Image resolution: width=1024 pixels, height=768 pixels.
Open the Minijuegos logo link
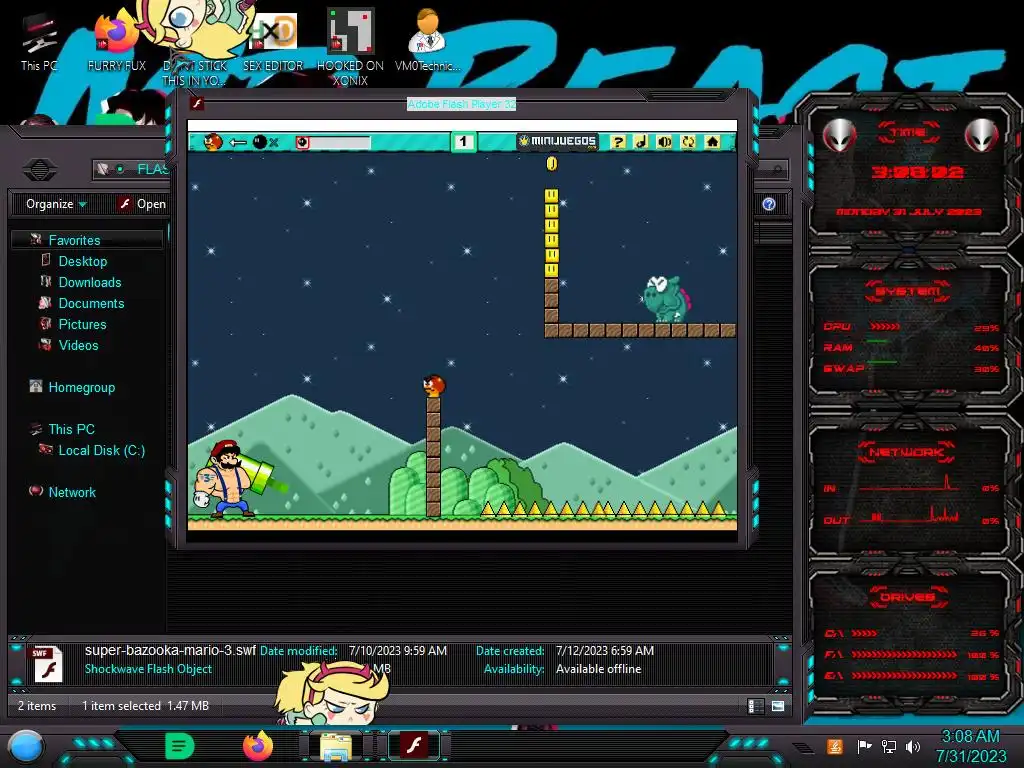(x=557, y=141)
